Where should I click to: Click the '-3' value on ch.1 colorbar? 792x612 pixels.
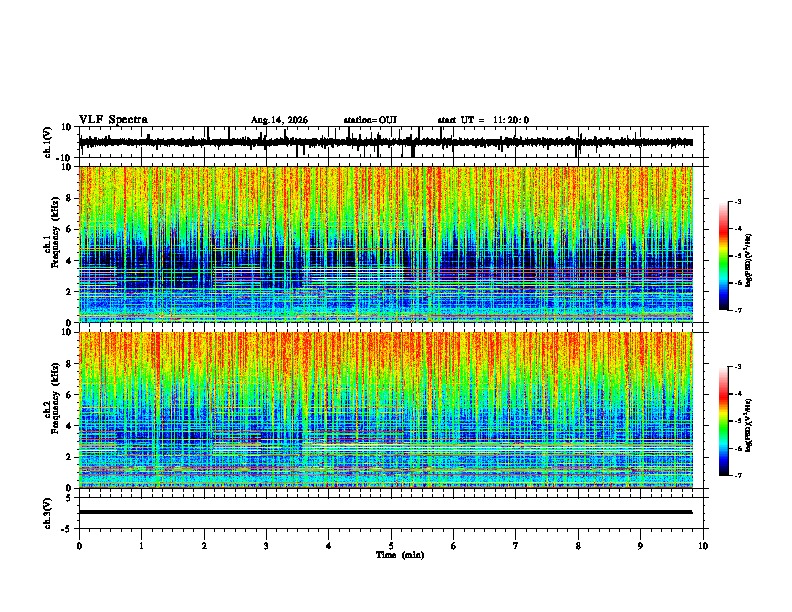point(738,201)
